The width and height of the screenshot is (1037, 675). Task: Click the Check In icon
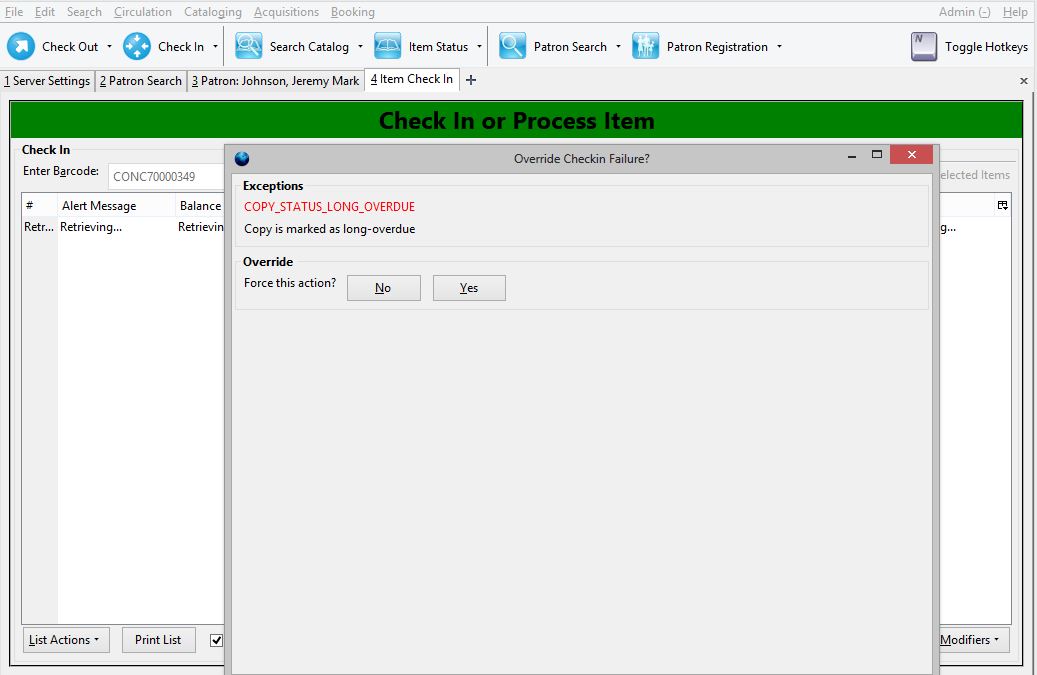[137, 46]
